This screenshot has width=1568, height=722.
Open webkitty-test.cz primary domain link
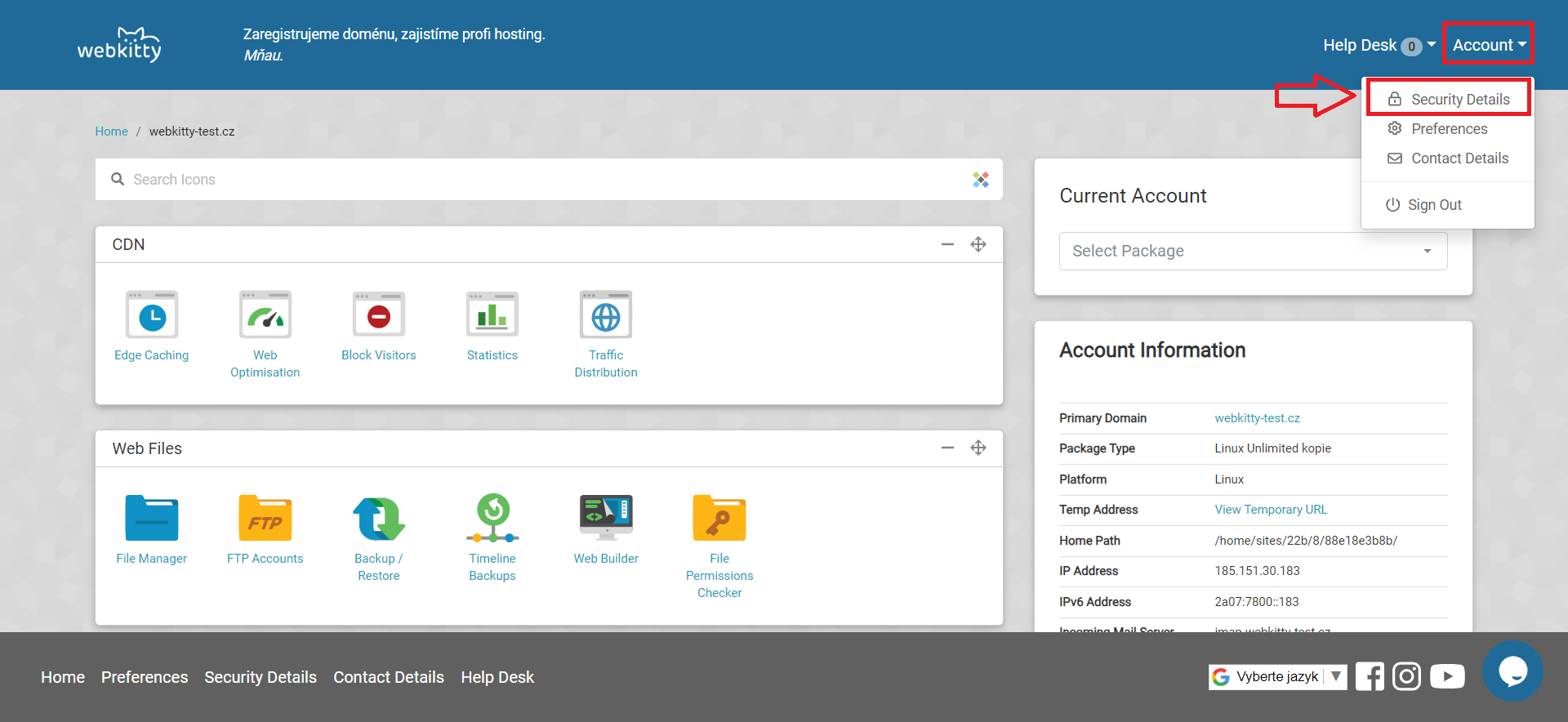coord(1257,418)
